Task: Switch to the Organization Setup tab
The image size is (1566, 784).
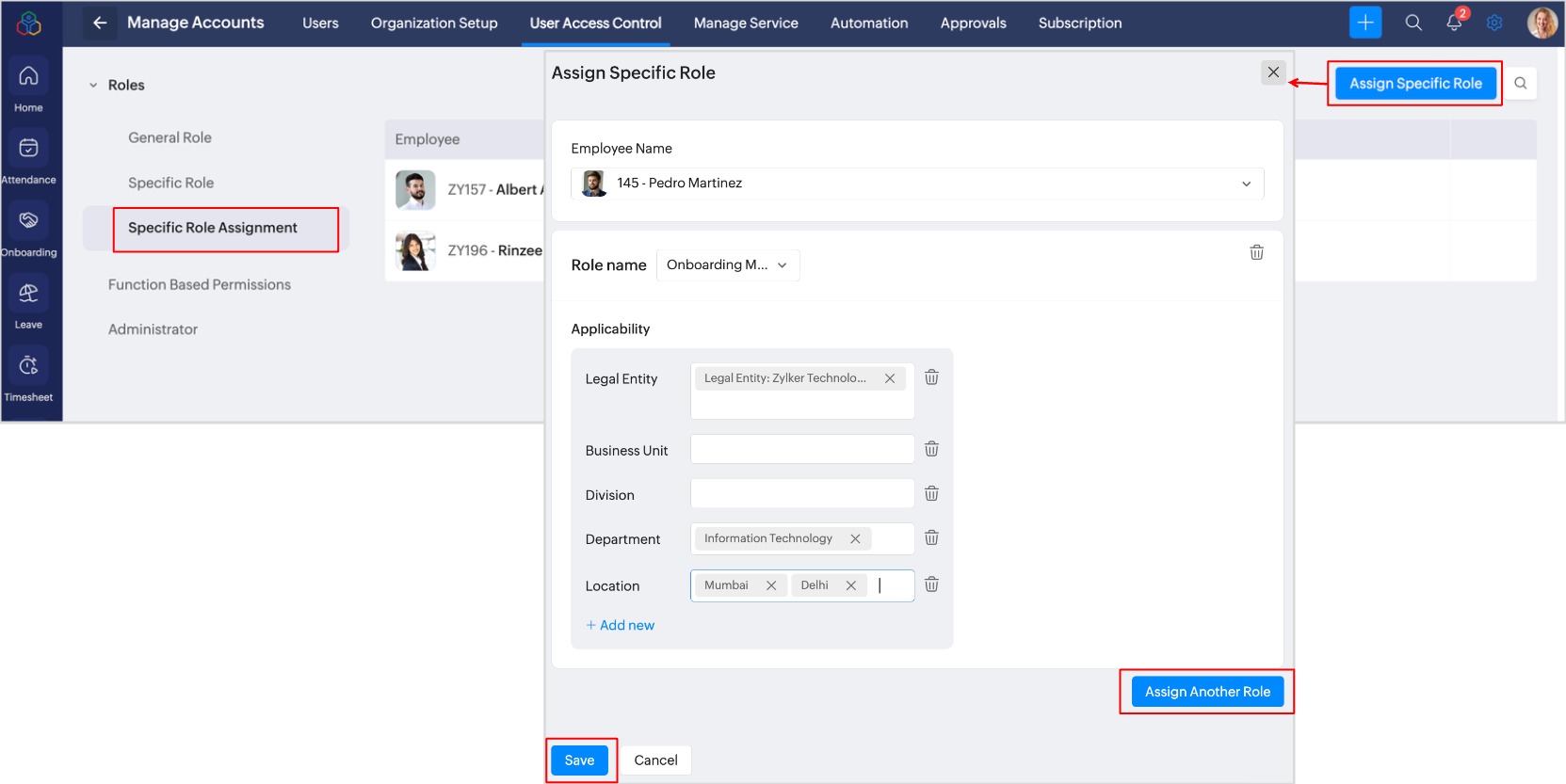Action: coord(434,23)
